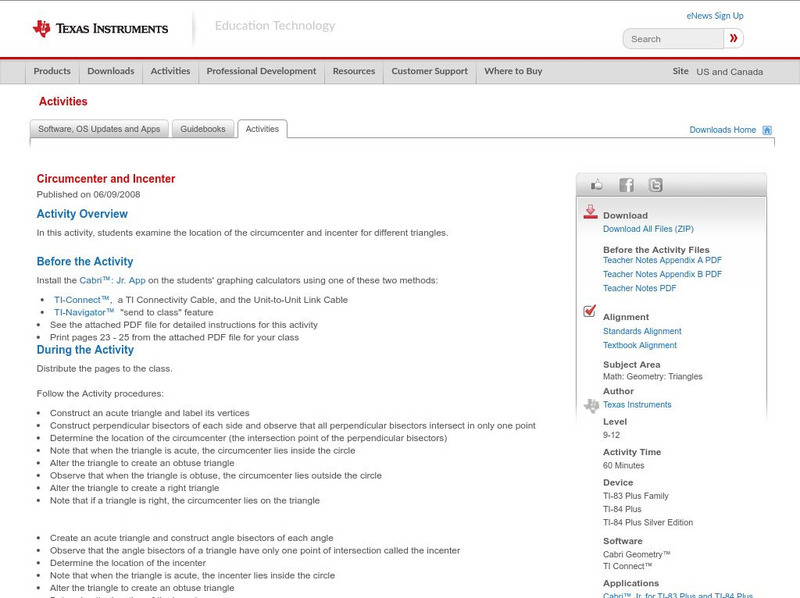Click the Circumcenter and Incenter title

click(106, 179)
